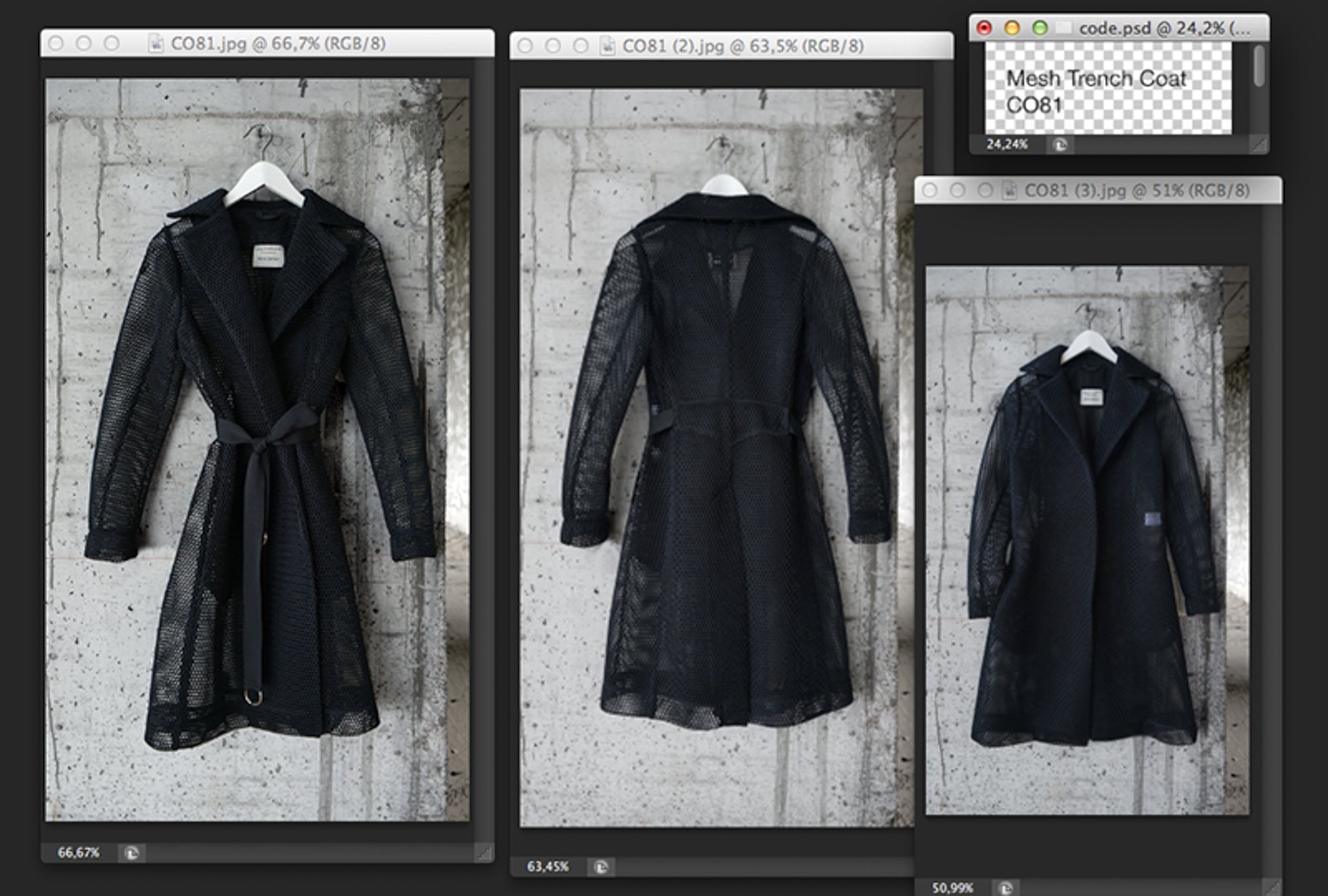Click the status bar icon beside 63,45%
This screenshot has height=896, width=1328.
pyautogui.click(x=601, y=867)
